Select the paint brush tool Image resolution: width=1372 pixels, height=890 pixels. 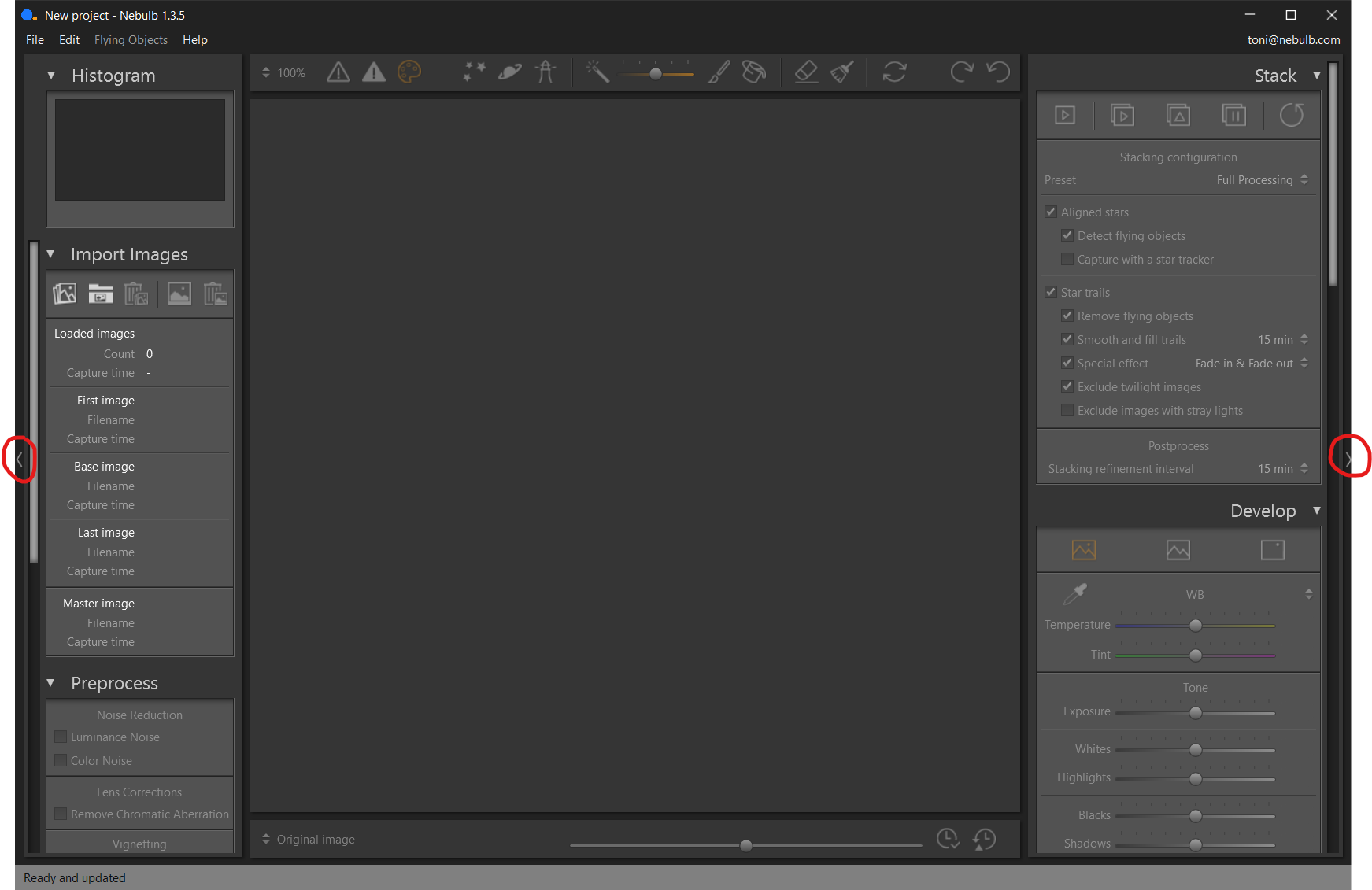pos(719,72)
